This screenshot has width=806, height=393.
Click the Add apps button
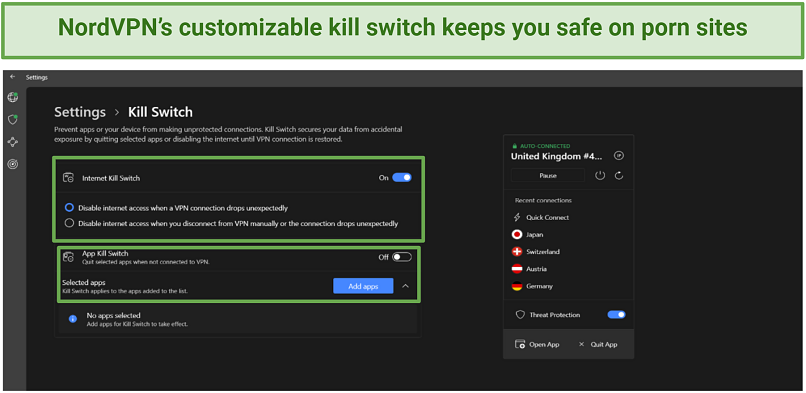click(x=363, y=286)
